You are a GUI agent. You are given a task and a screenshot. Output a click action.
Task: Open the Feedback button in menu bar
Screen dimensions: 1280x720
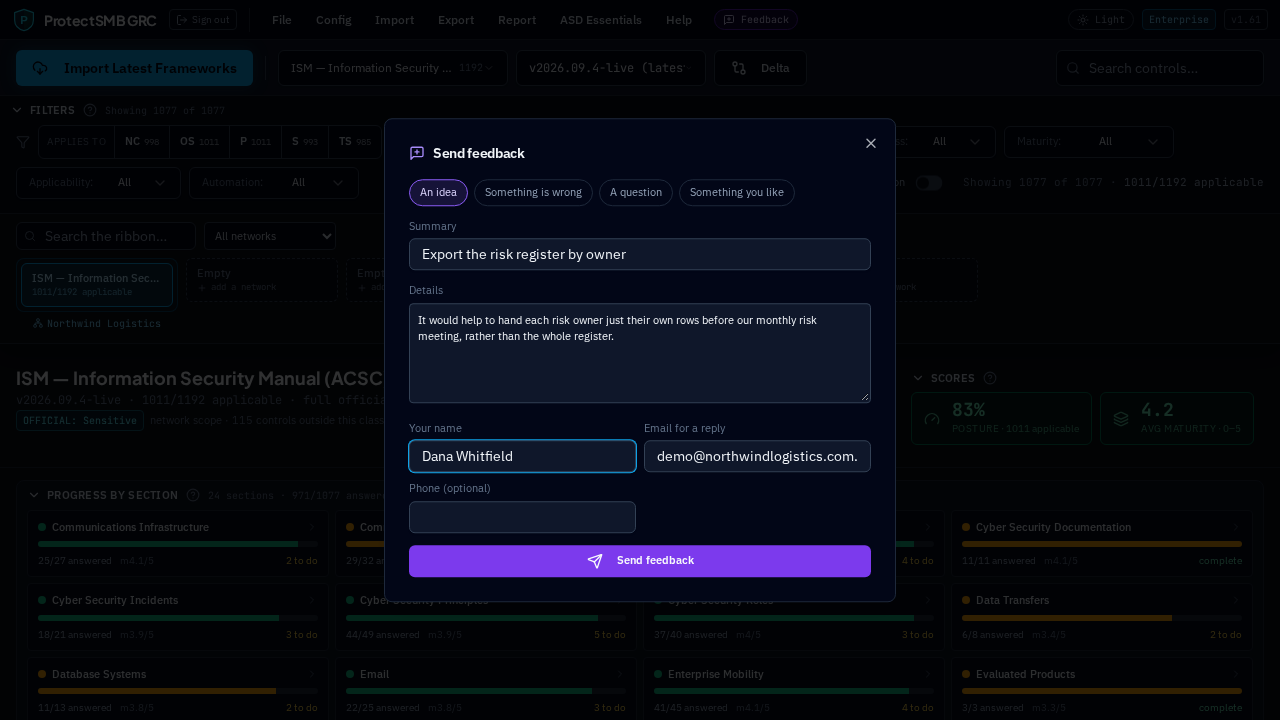pos(756,20)
